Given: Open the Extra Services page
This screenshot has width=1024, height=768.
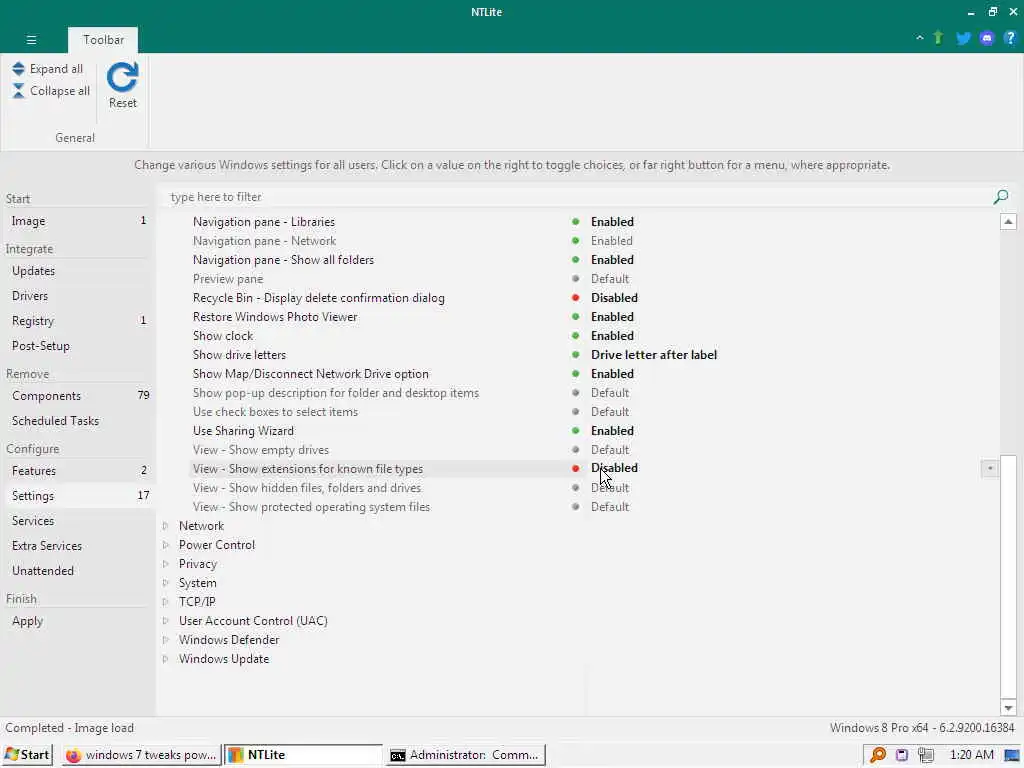Looking at the screenshot, I should coord(77,546).
